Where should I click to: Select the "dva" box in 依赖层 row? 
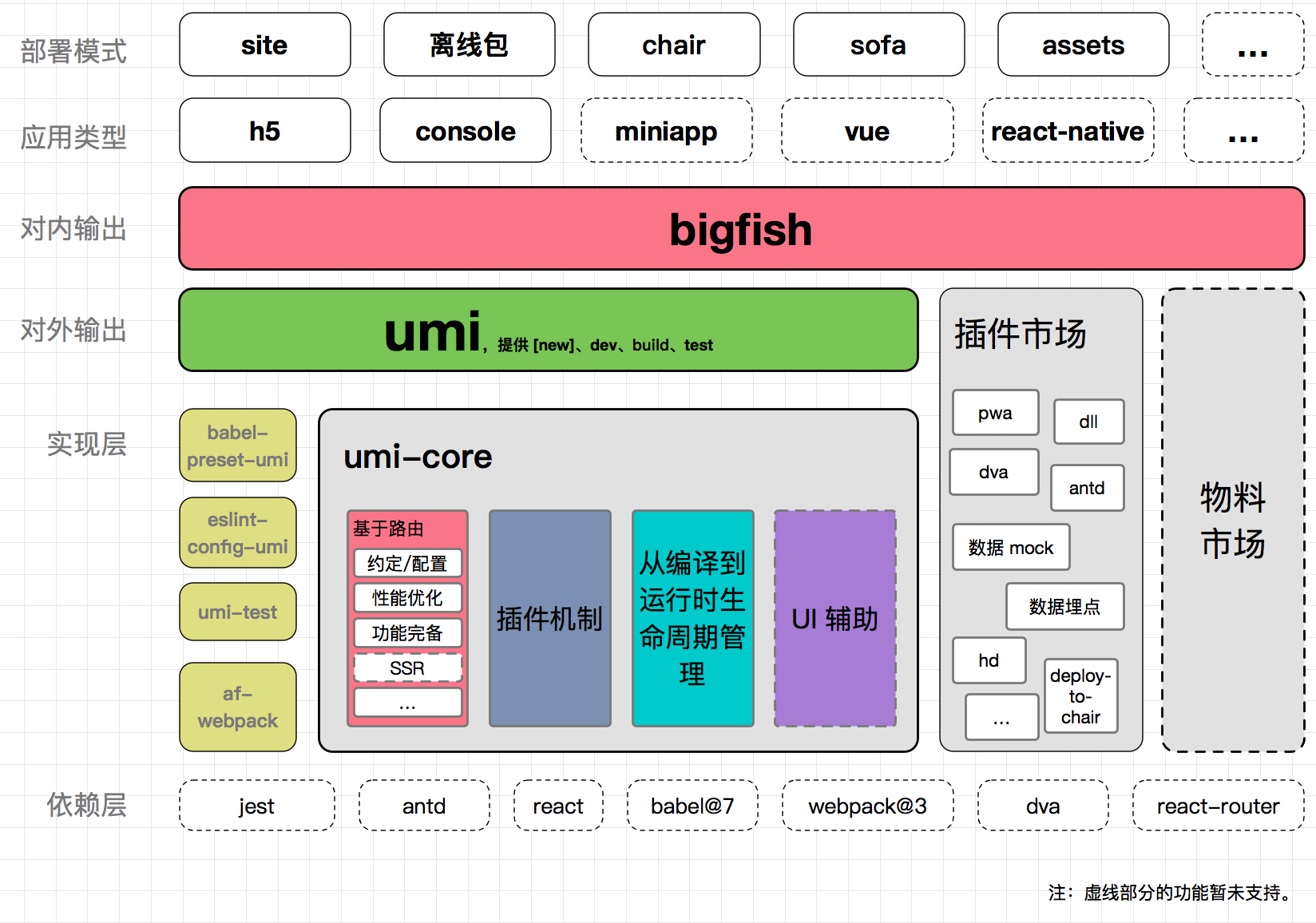tap(1043, 806)
